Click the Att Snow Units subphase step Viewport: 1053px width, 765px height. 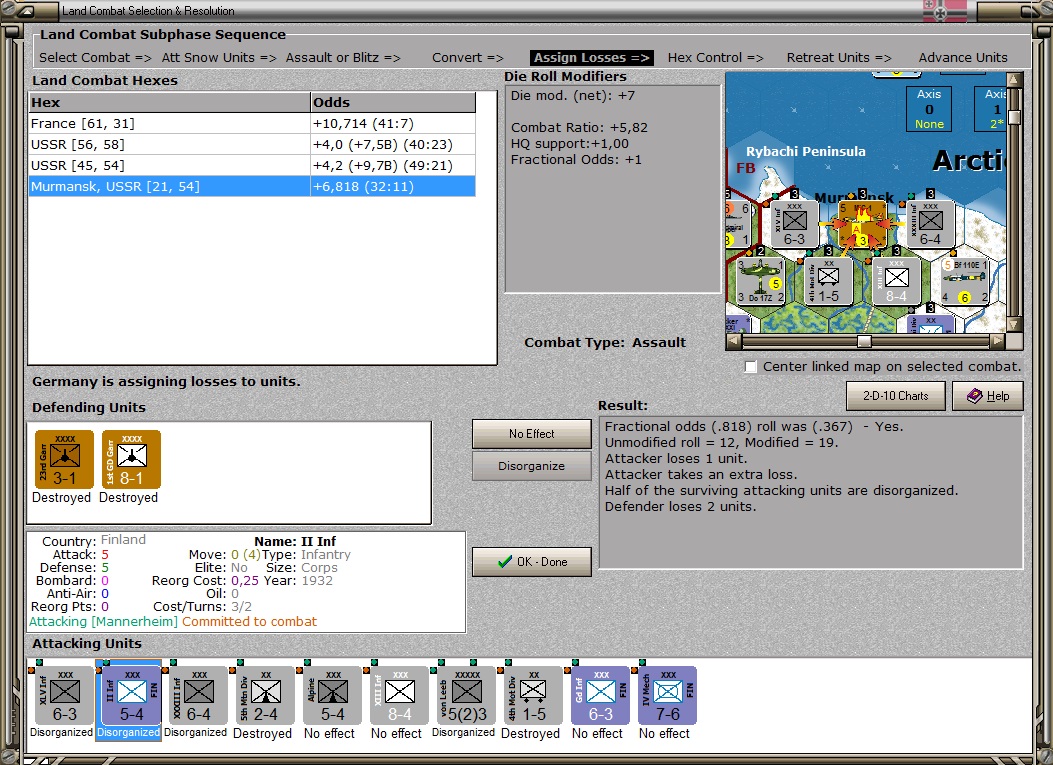(219, 58)
